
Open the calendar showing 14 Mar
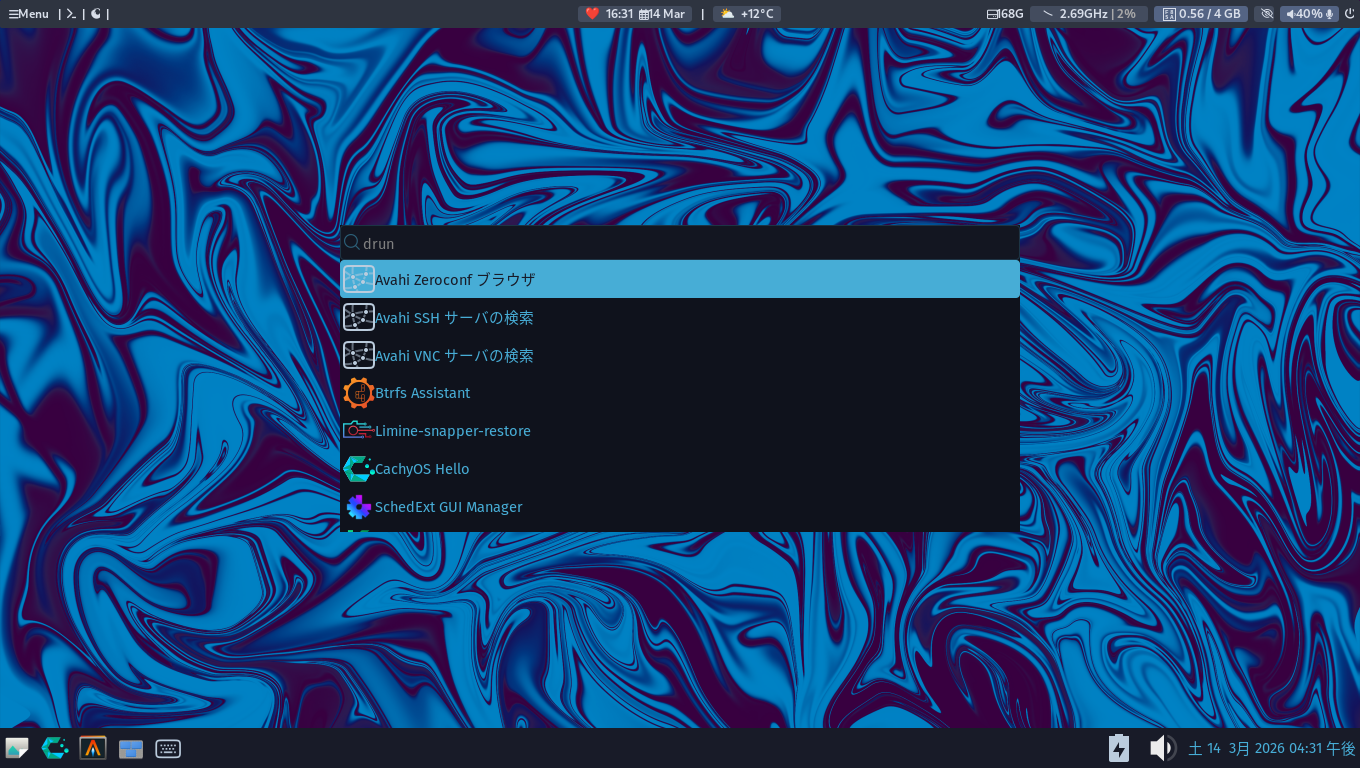[x=662, y=14]
